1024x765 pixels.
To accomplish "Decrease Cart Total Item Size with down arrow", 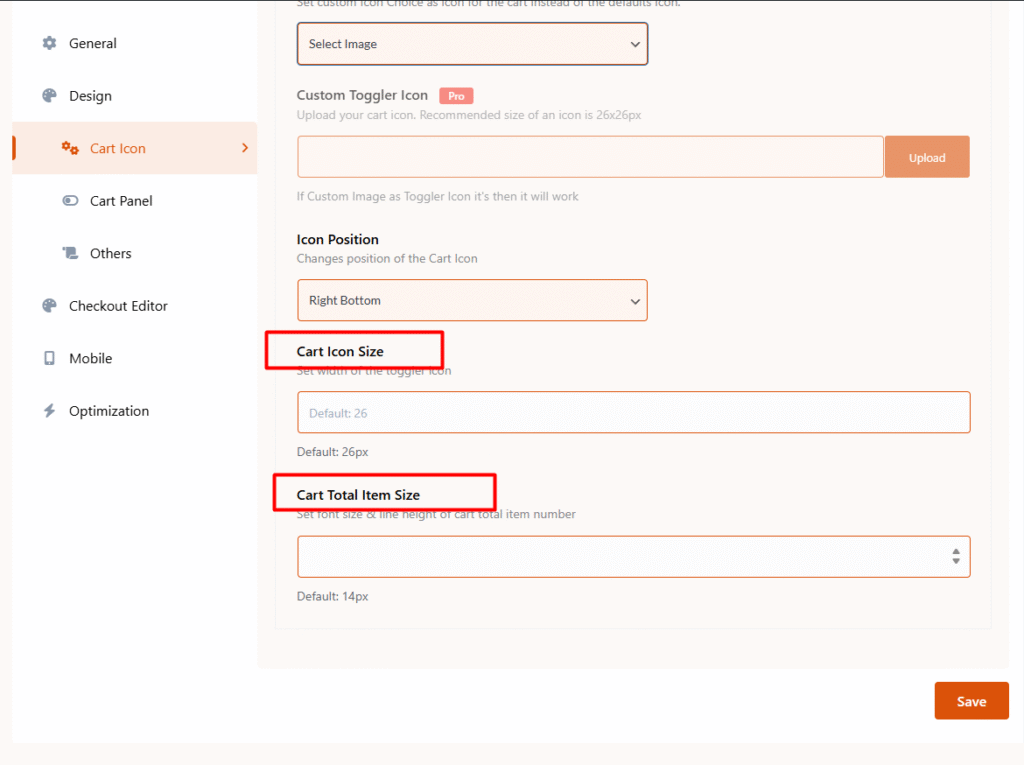I will [x=956, y=562].
